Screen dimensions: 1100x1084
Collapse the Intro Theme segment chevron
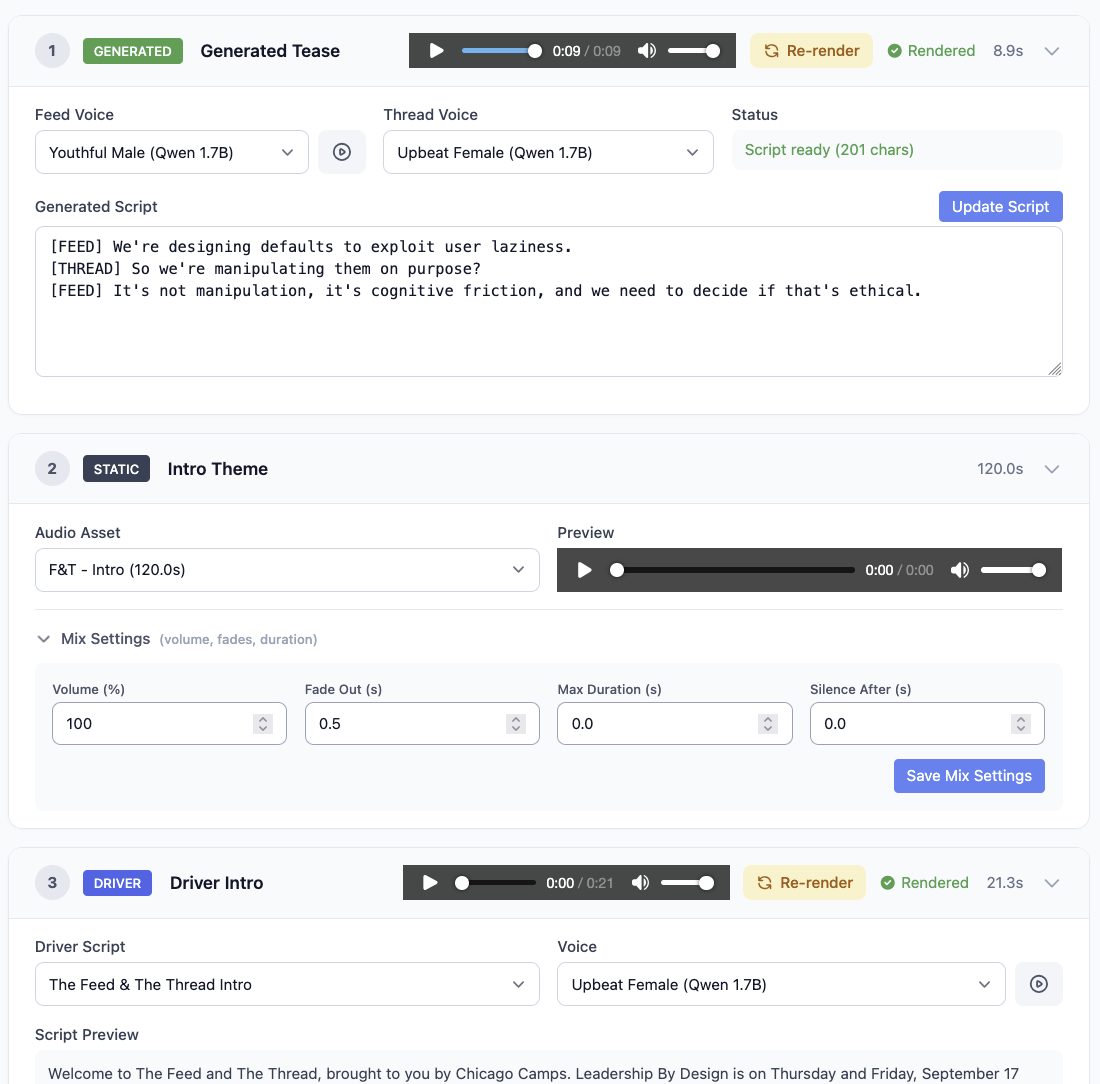[1051, 469]
